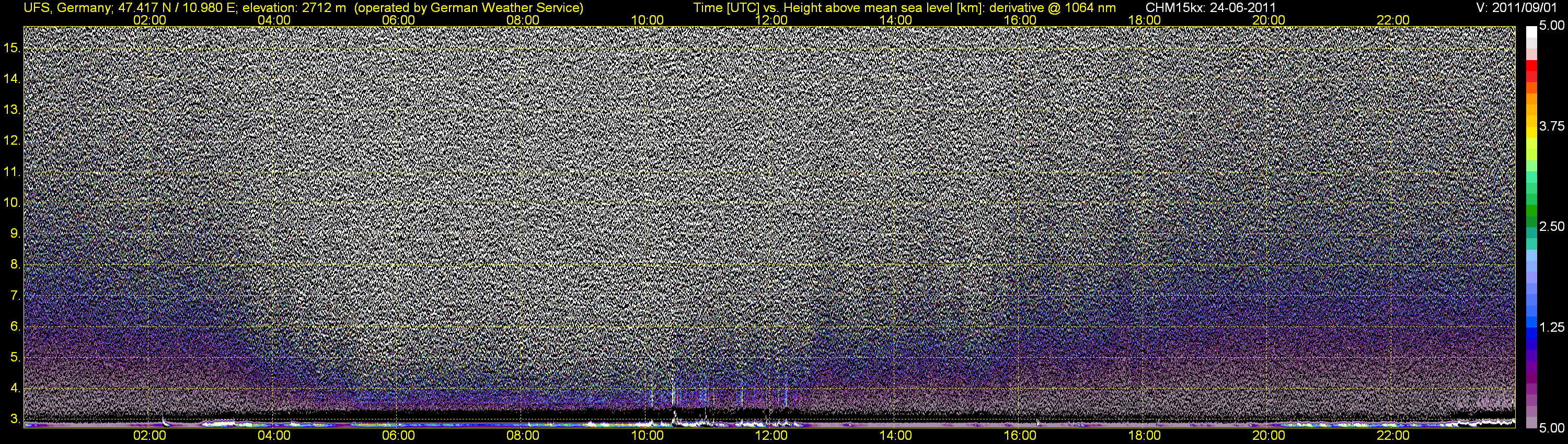Click the '16:00' tick on top time axis
Screen dimensions: 1568x444
point(1020,20)
